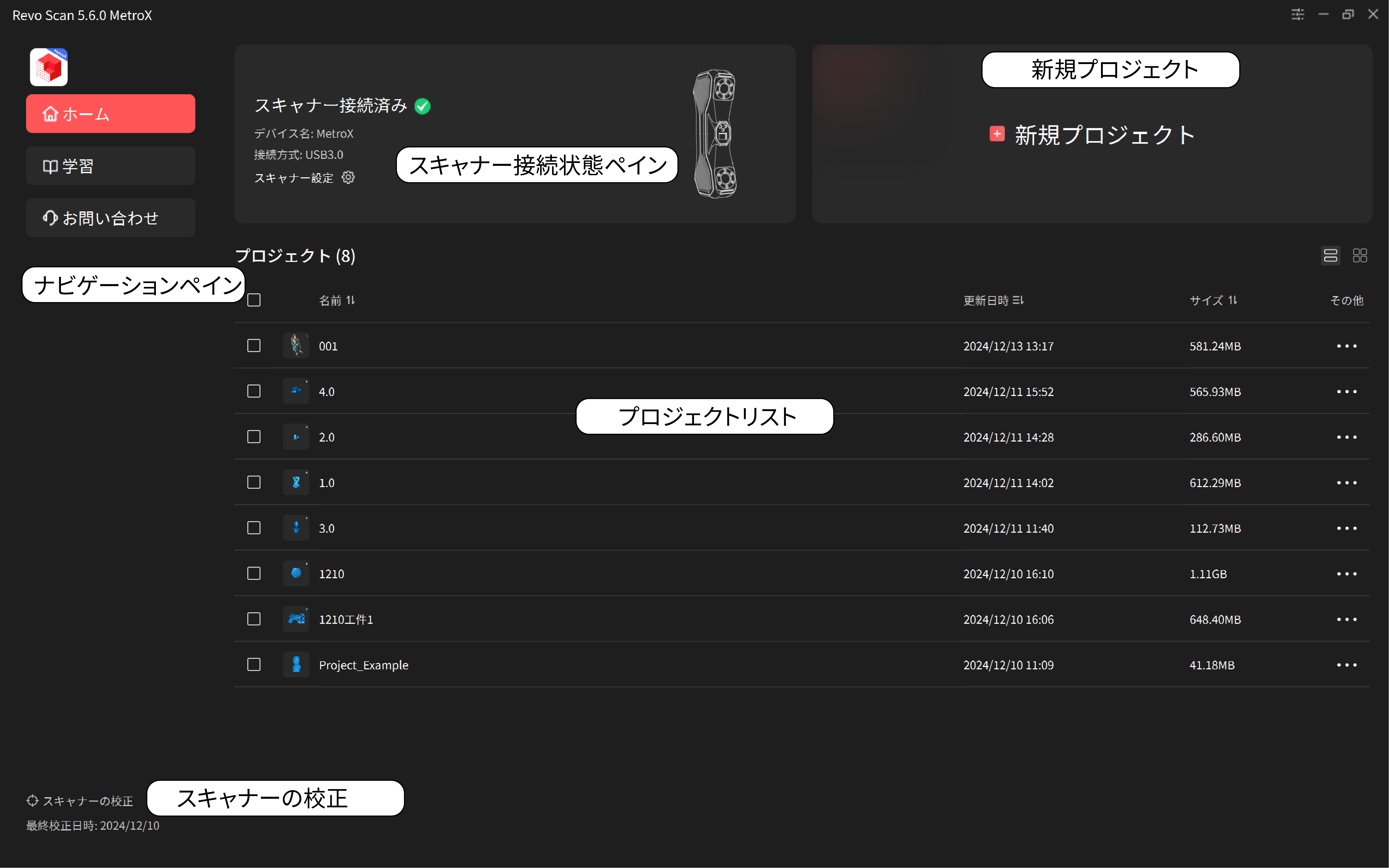
Task: Open the お問い合わせ navigation item
Action: (x=110, y=218)
